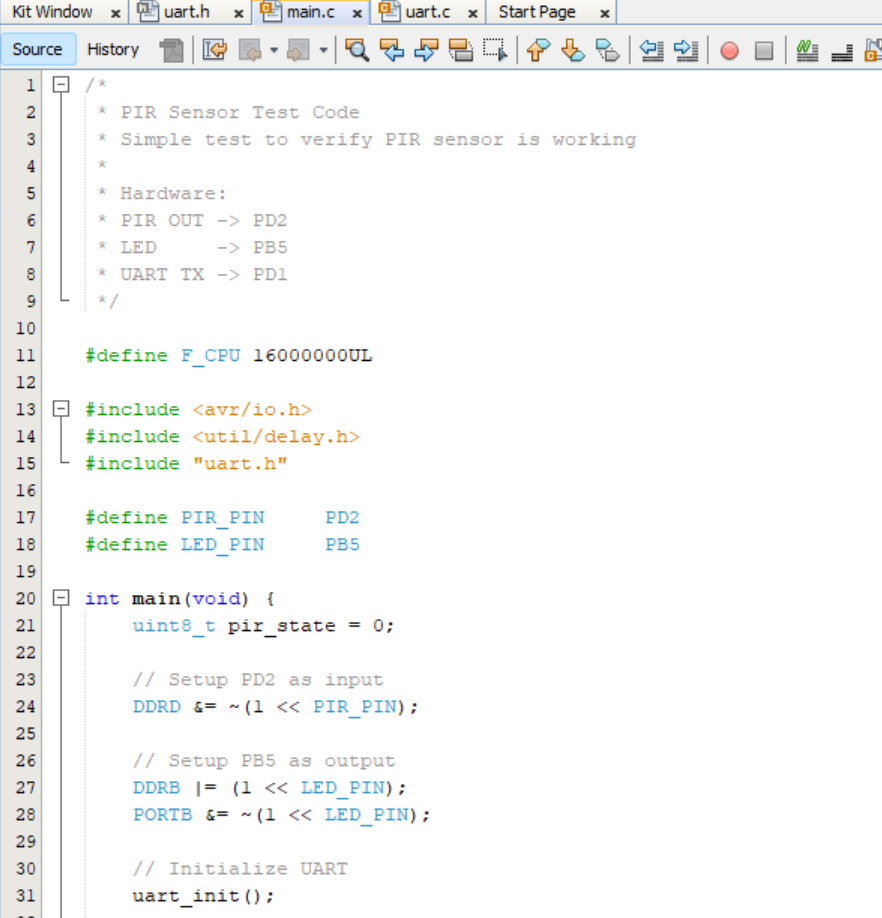This screenshot has width=882, height=918.
Task: Go to the next bookmark
Action: coord(572,50)
